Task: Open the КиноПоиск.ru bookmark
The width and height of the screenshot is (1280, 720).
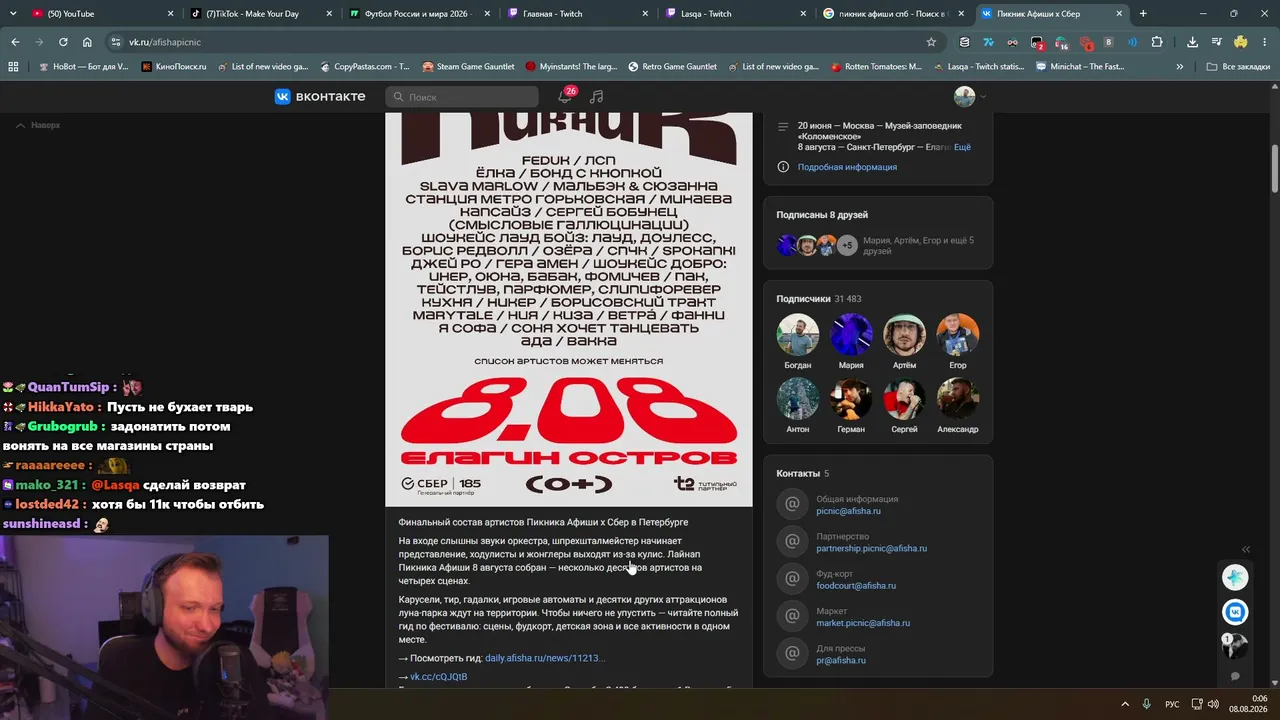Action: tap(174, 67)
